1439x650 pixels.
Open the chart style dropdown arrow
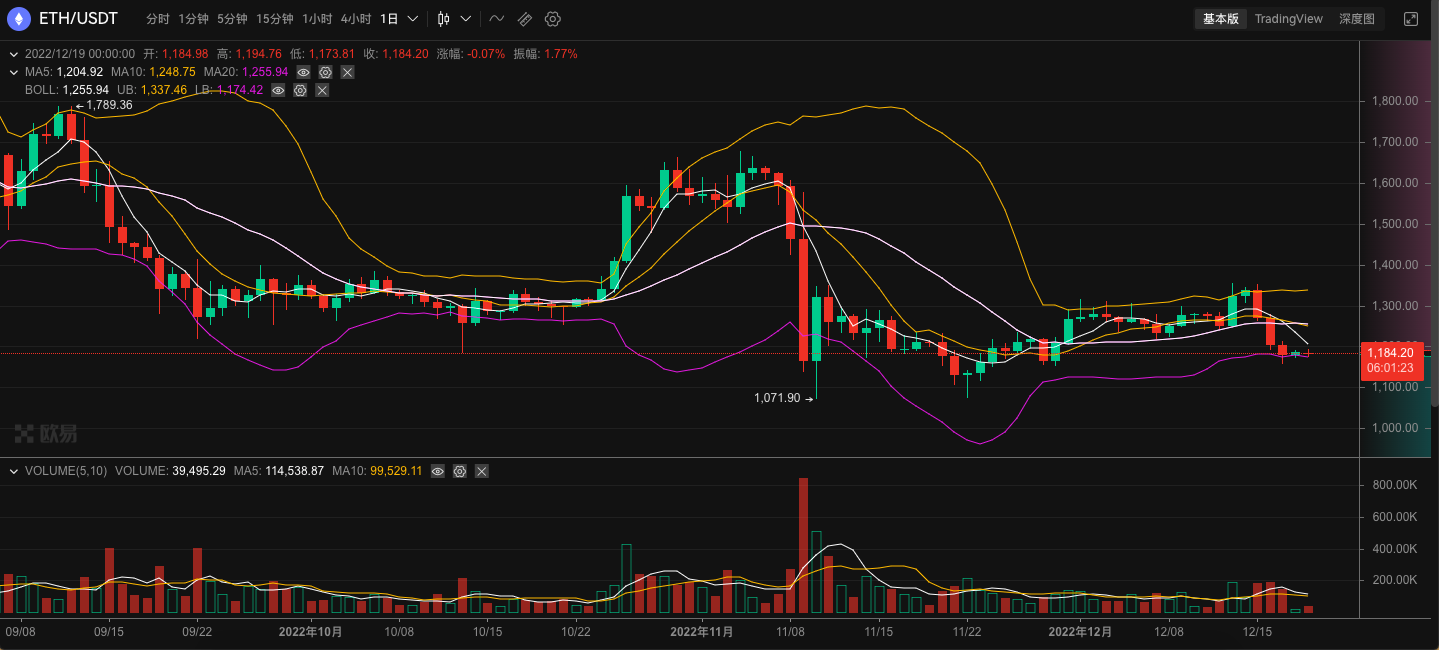[466, 18]
